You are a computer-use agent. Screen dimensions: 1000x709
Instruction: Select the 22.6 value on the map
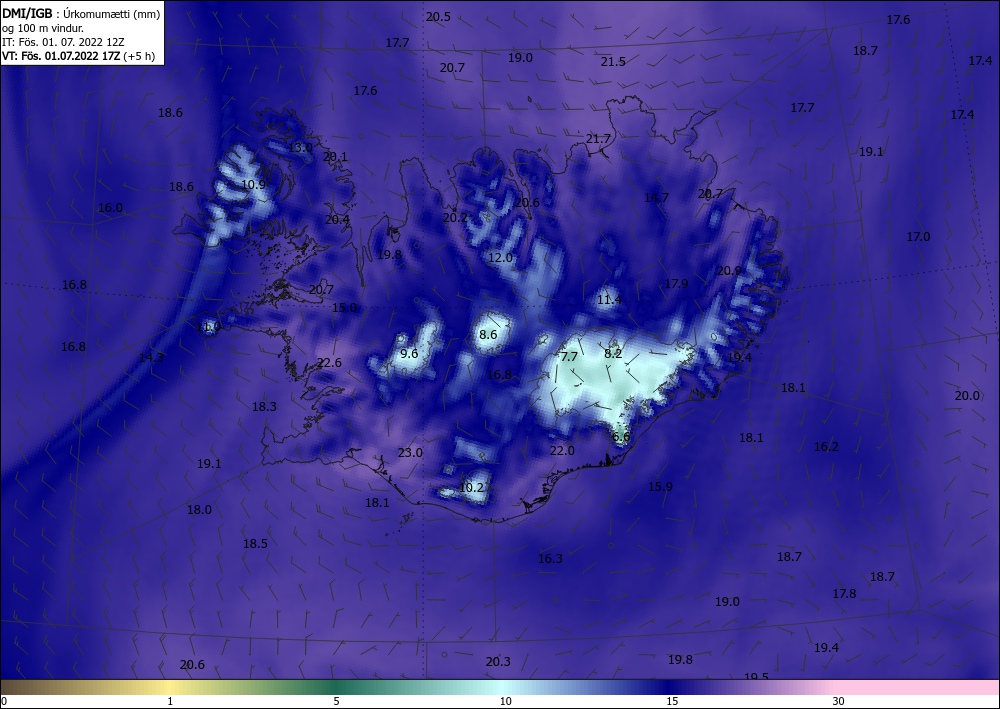coord(329,362)
